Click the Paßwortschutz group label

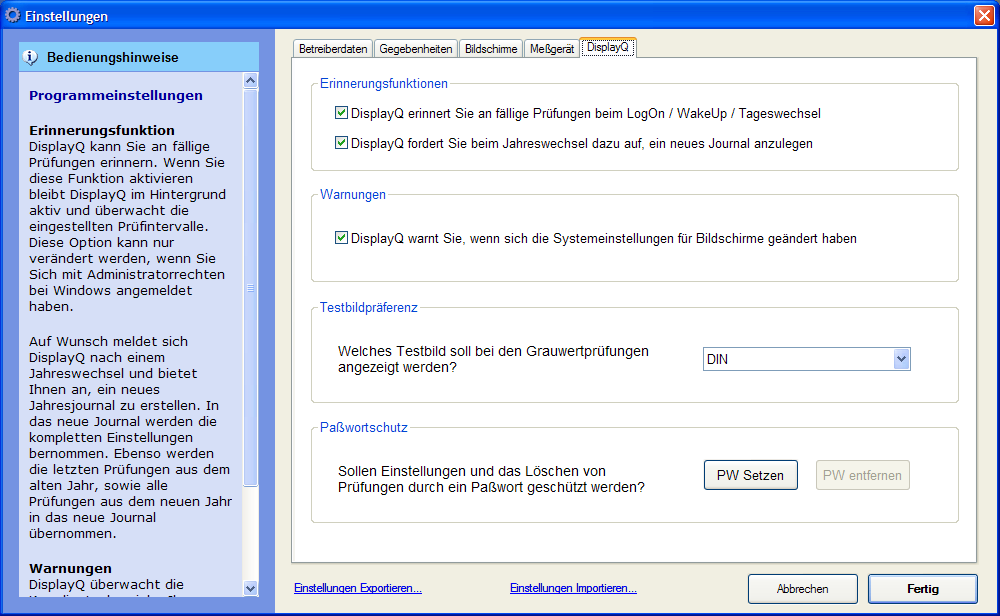point(364,427)
